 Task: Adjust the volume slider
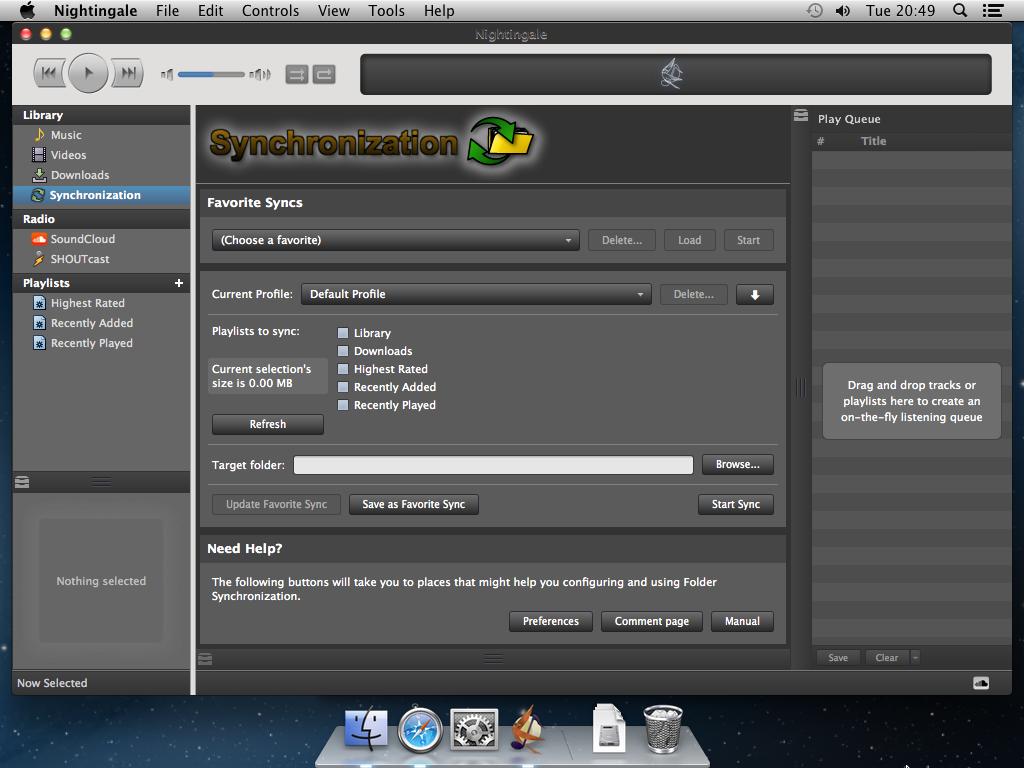pyautogui.click(x=211, y=74)
